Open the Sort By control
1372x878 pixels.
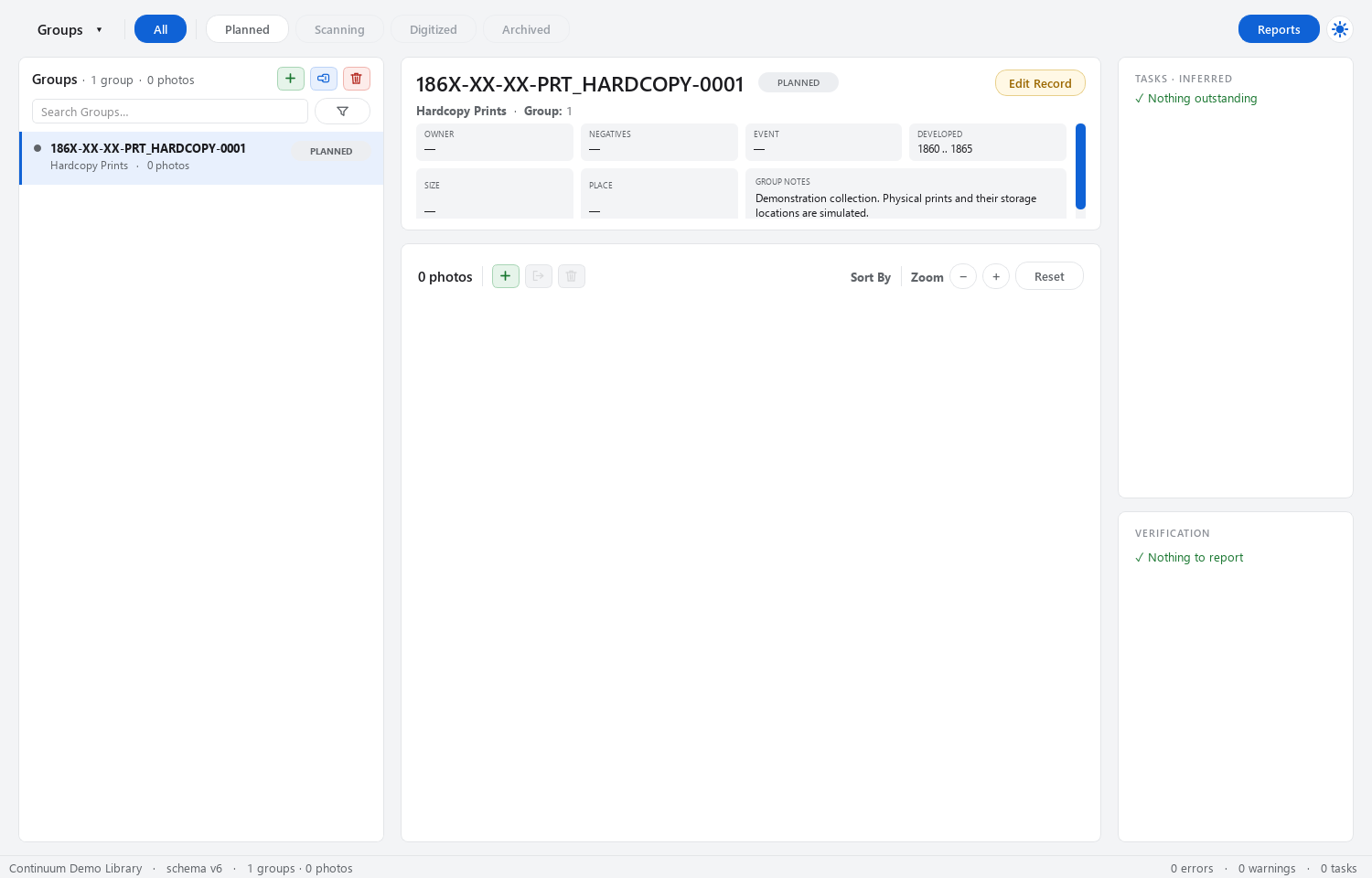pos(871,277)
